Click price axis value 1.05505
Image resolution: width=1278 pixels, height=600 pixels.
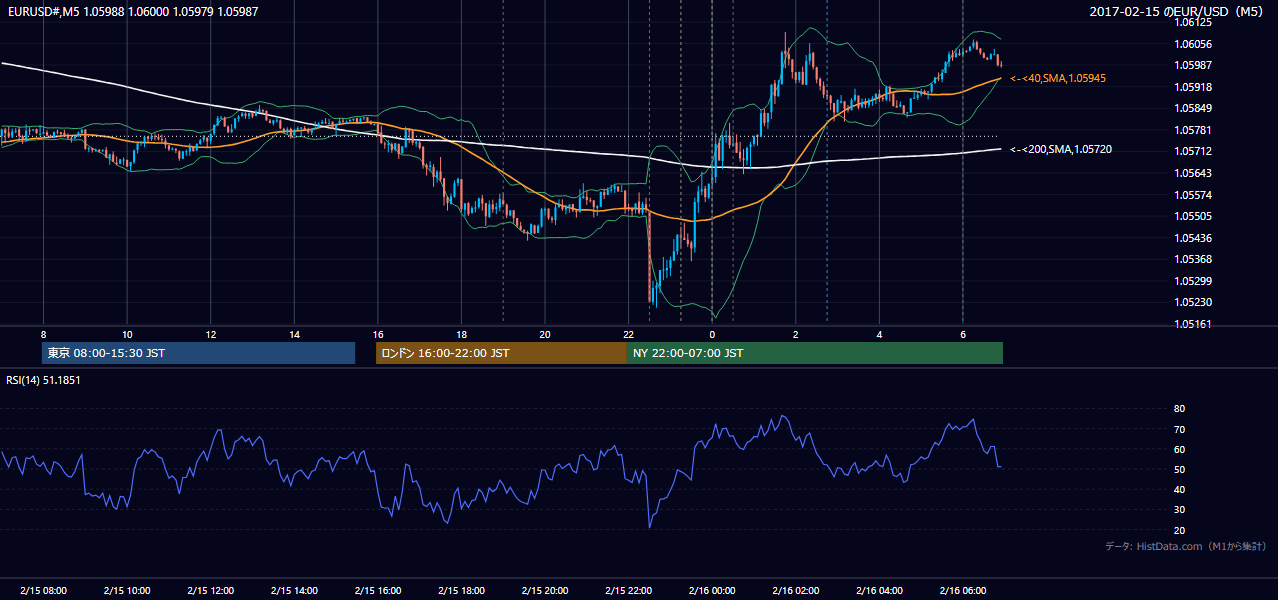[x=1193, y=216]
